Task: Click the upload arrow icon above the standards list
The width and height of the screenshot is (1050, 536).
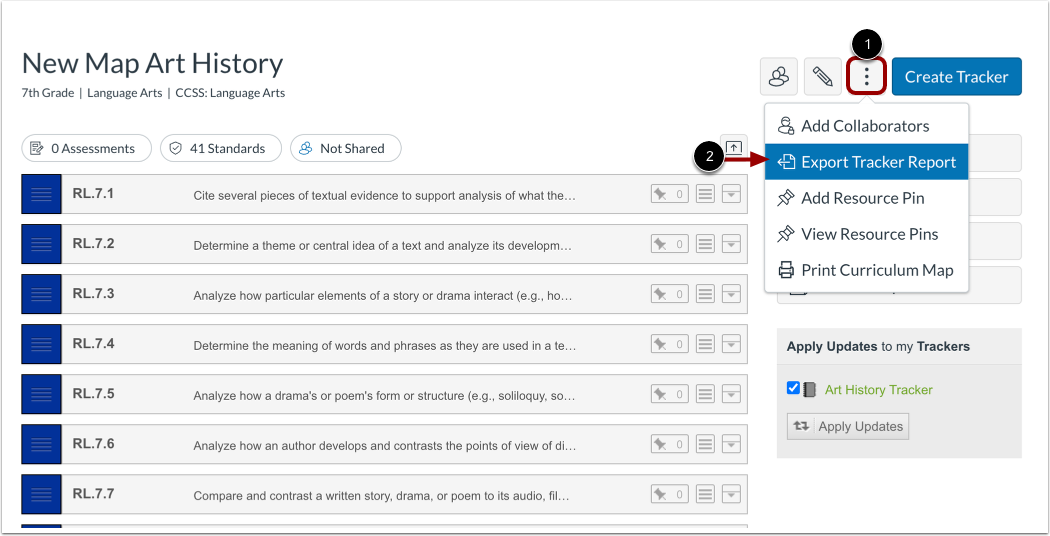Action: point(734,147)
